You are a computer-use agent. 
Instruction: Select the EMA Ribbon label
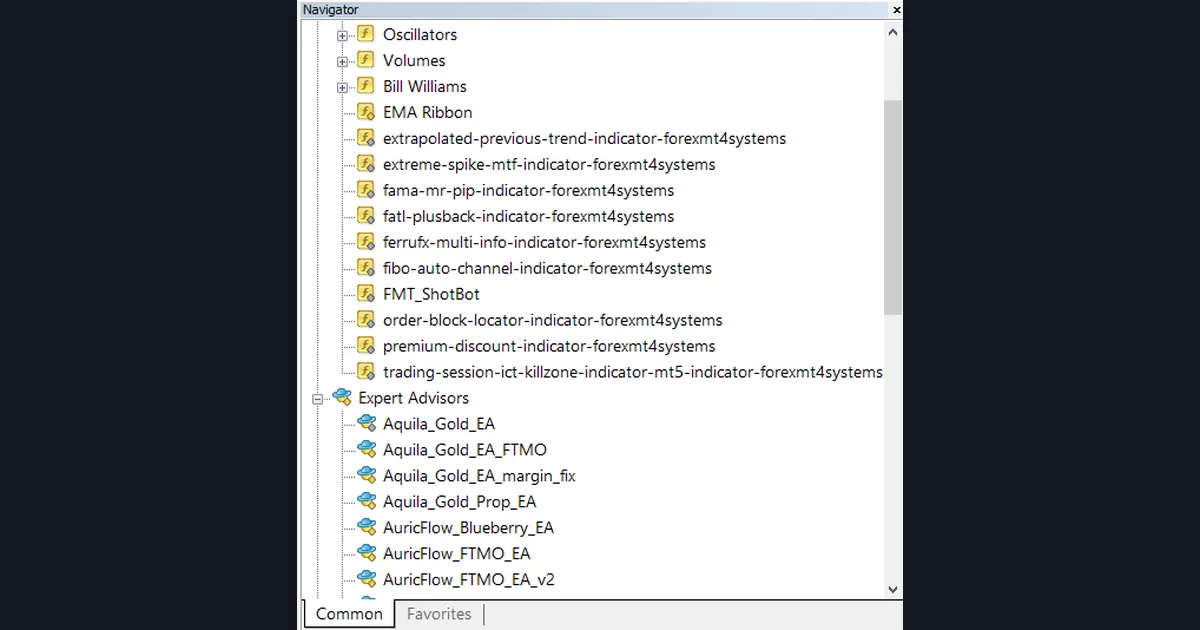coord(428,112)
